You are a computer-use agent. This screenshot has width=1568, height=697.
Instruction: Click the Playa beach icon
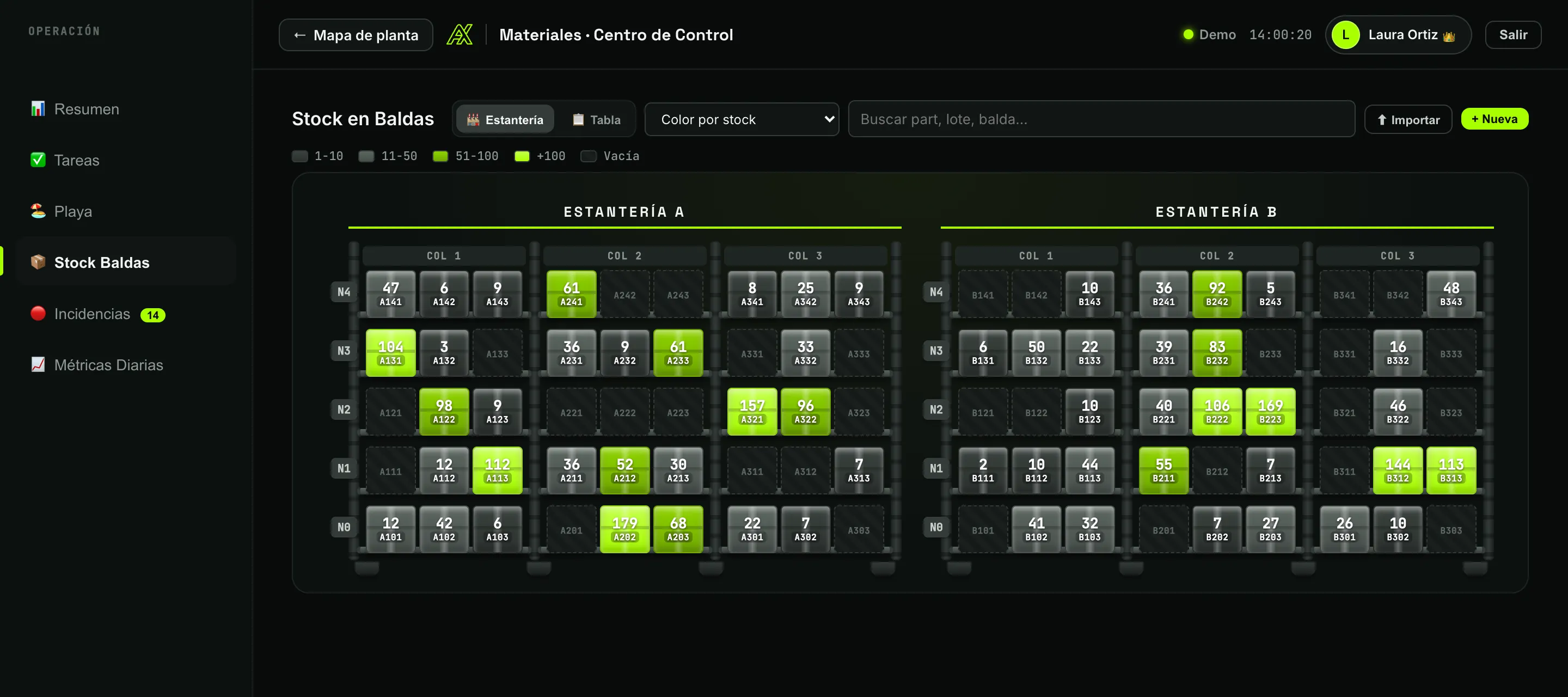pos(38,211)
